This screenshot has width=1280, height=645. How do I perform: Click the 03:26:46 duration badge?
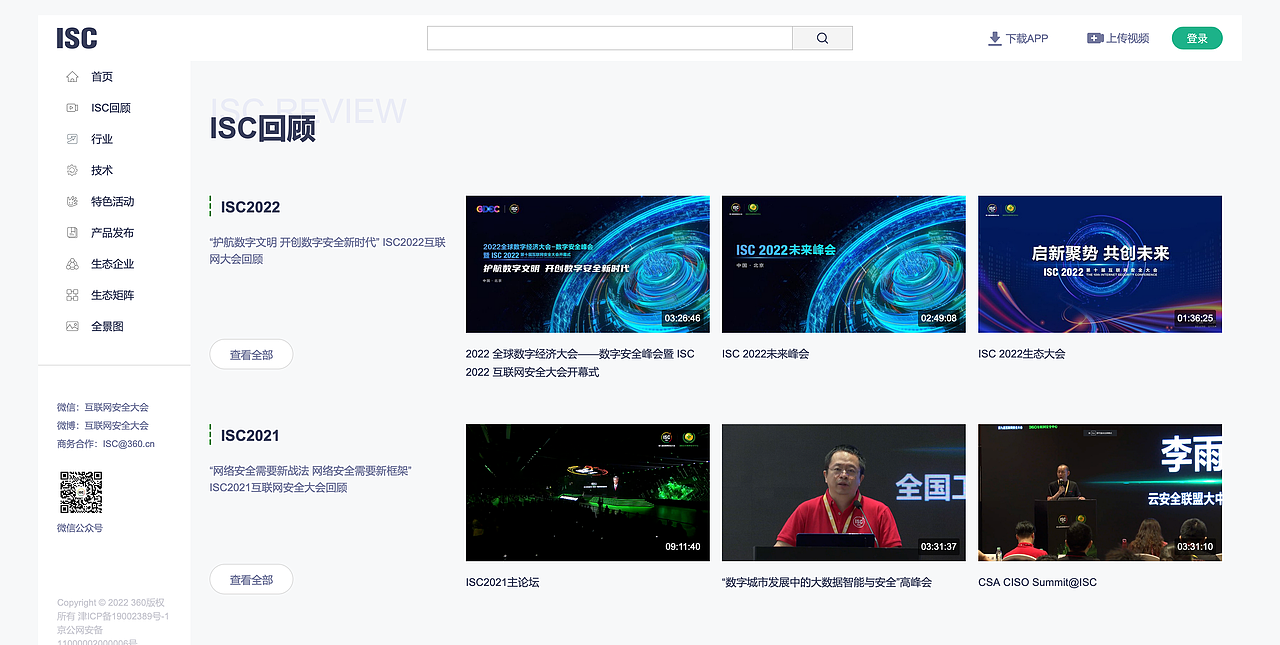[682, 318]
